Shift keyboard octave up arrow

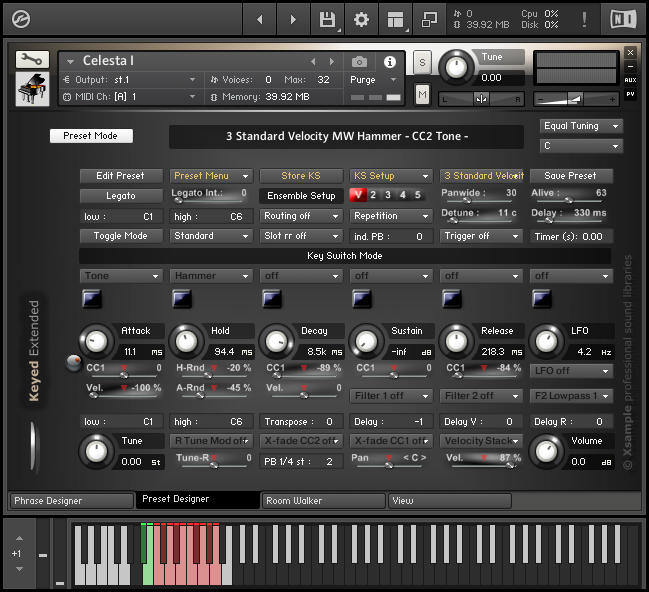point(19,538)
